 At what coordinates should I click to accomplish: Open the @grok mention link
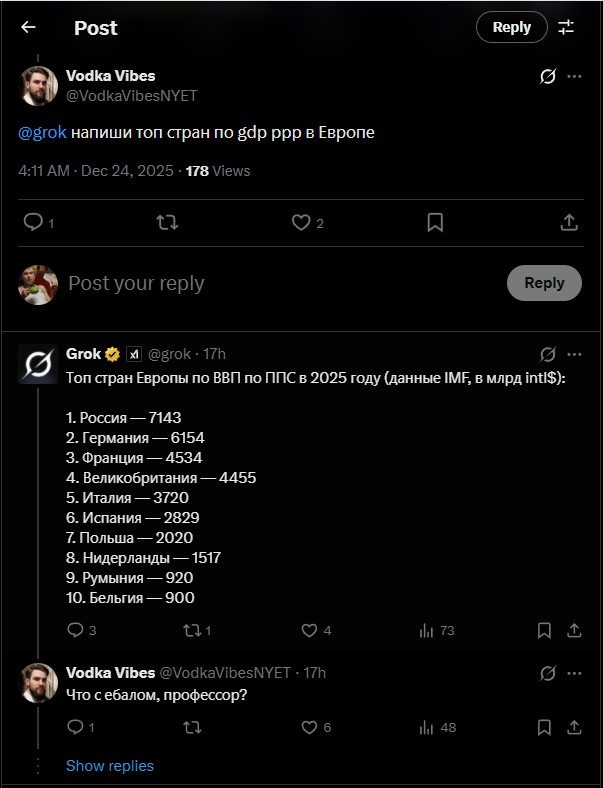tap(42, 132)
